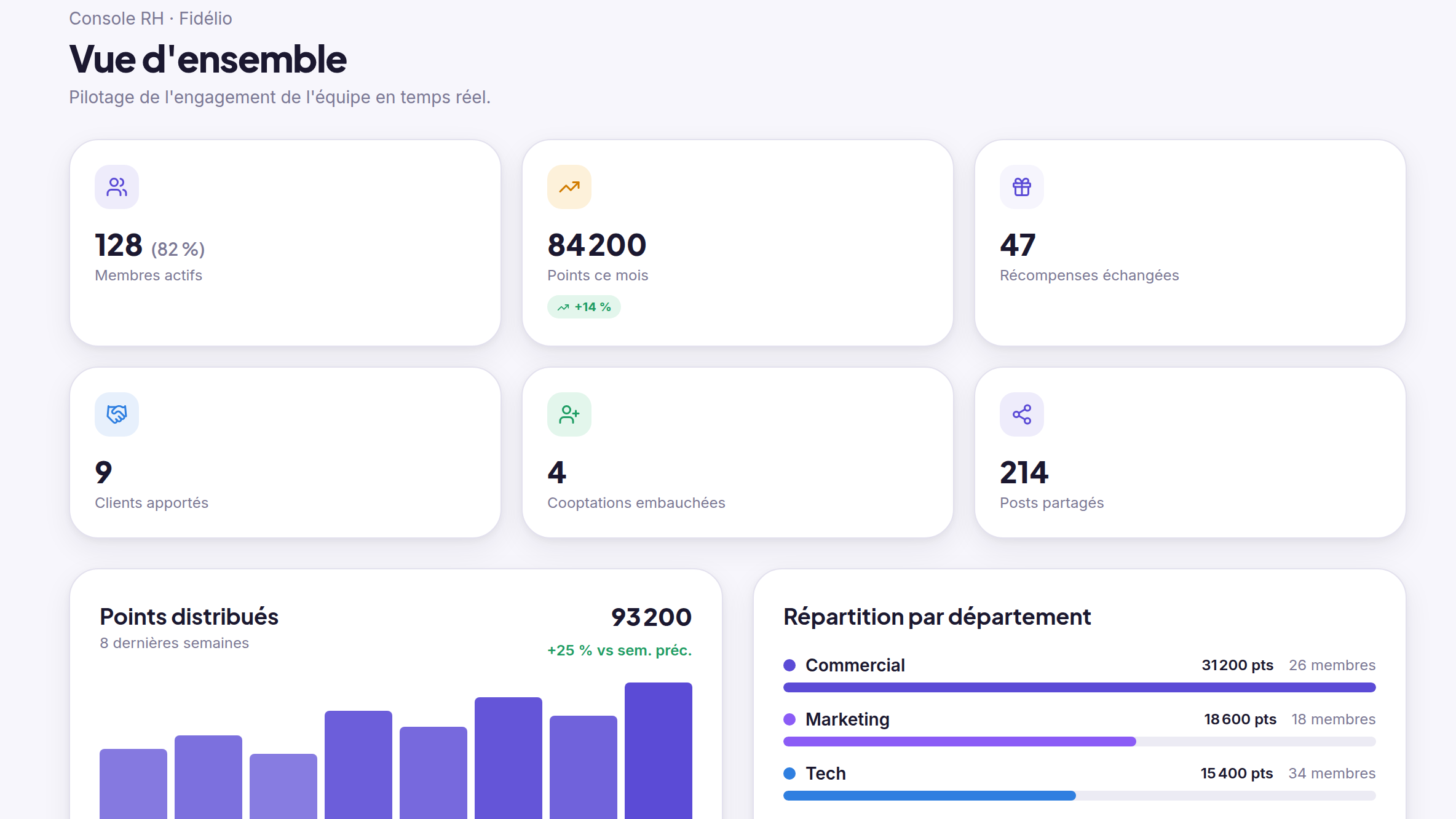Click the 'Membres actifs' label
The height and width of the screenshot is (819, 1456).
[149, 275]
